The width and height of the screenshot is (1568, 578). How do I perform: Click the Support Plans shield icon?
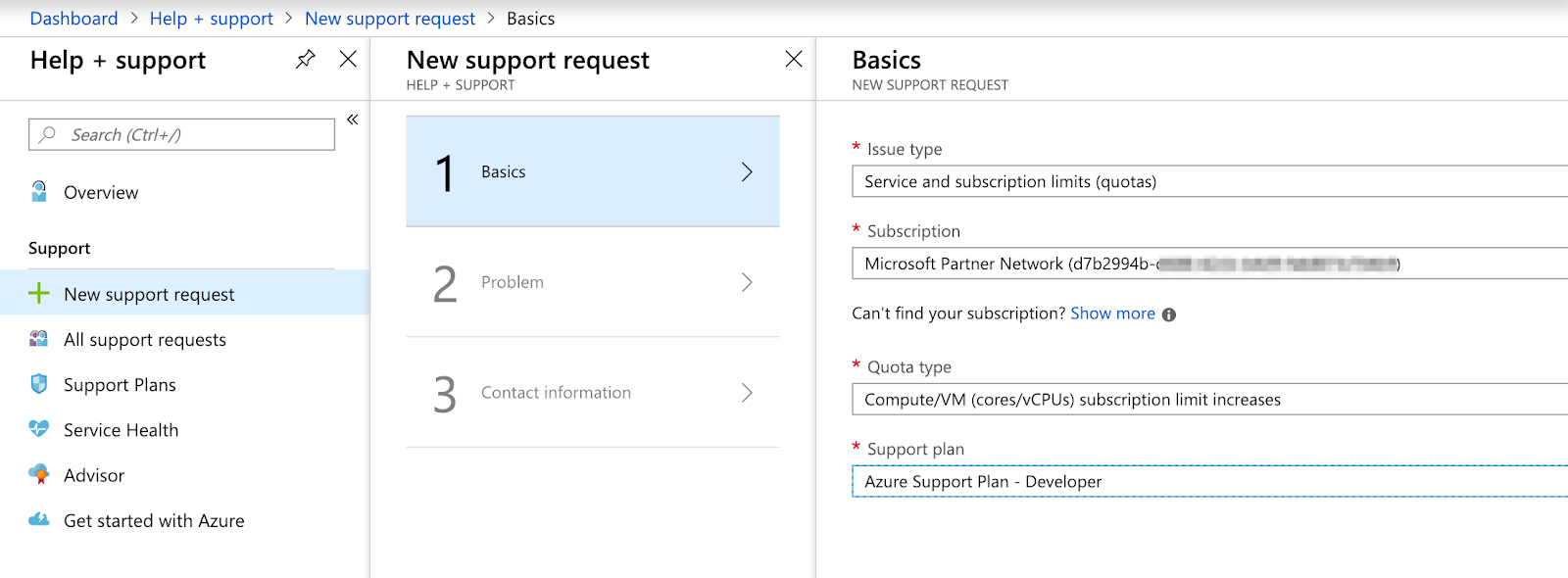tap(39, 384)
